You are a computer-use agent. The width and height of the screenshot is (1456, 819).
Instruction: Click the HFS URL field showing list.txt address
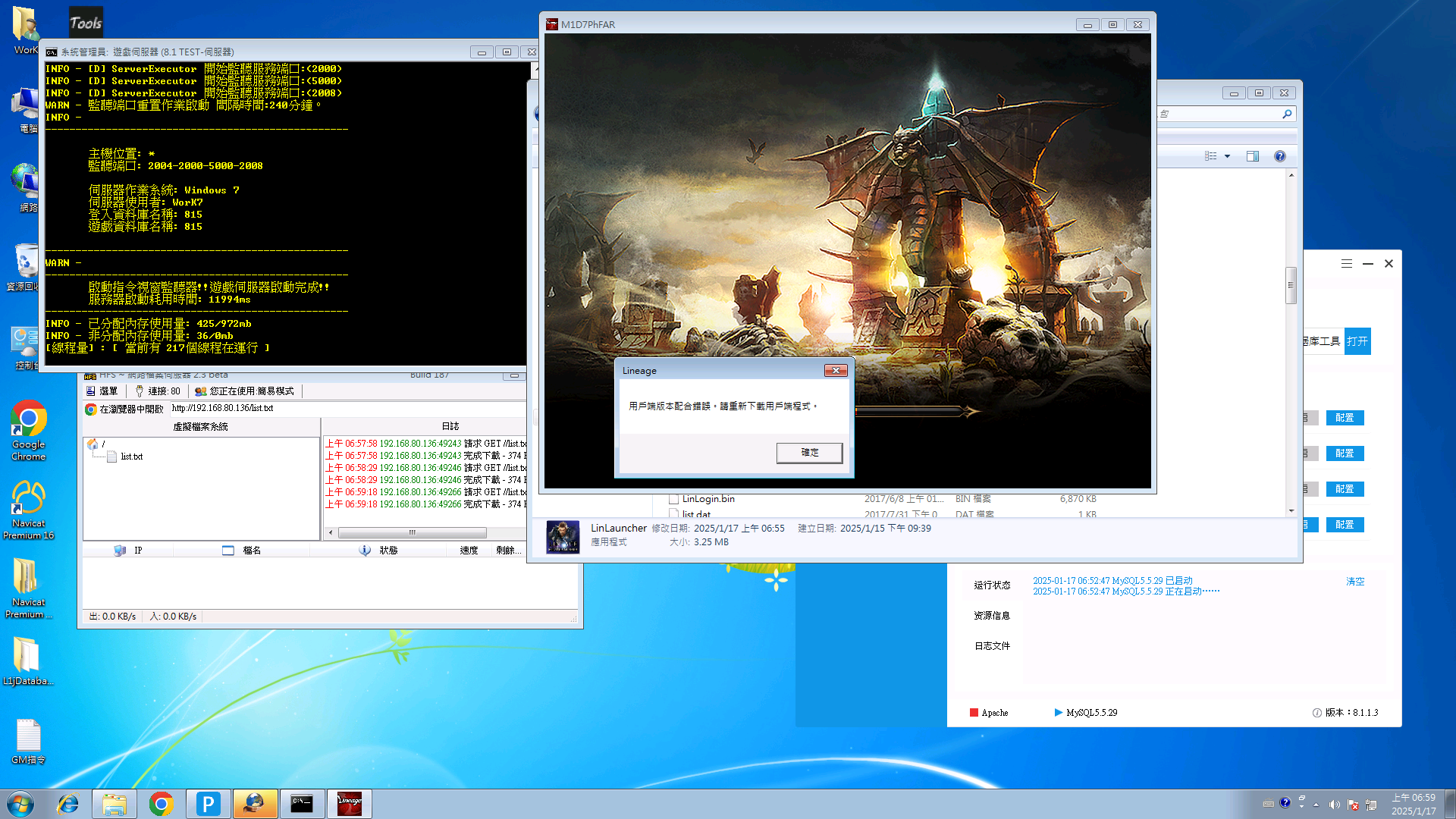[347, 409]
